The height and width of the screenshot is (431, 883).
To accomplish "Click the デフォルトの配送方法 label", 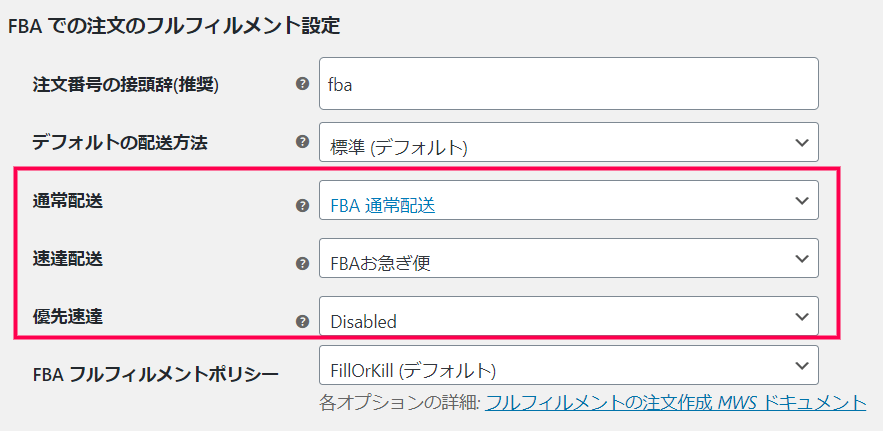I will [120, 142].
